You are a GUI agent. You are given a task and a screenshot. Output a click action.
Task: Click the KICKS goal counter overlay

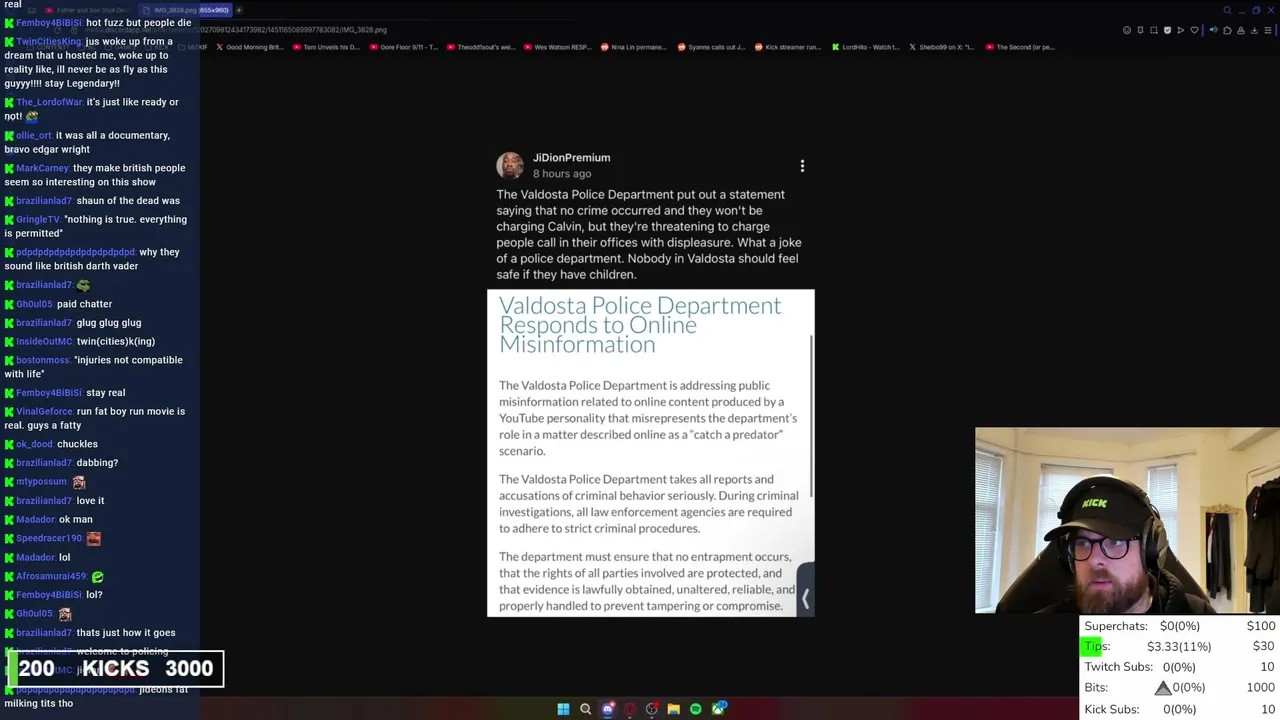(x=116, y=669)
